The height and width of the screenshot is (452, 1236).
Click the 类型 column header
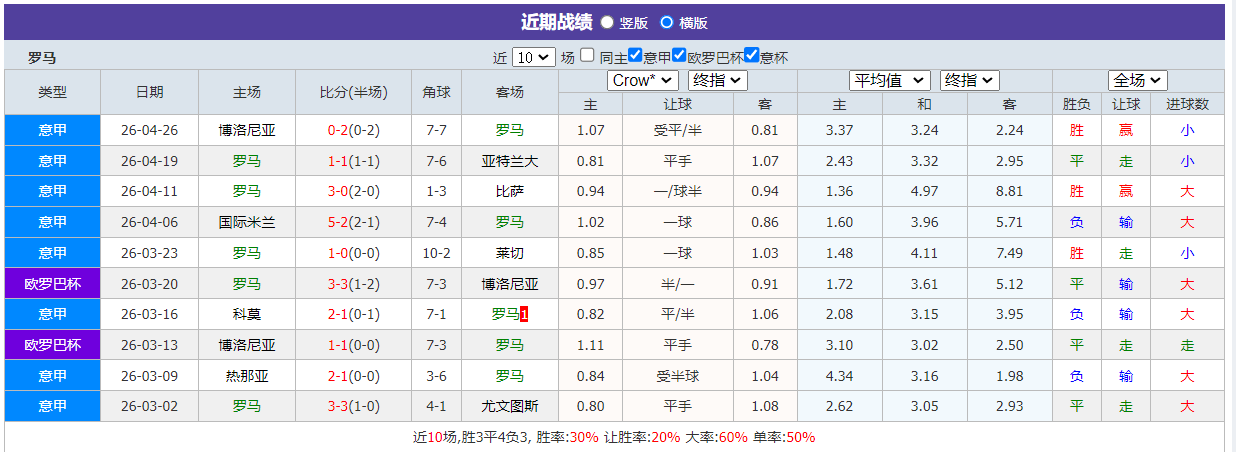[x=53, y=92]
